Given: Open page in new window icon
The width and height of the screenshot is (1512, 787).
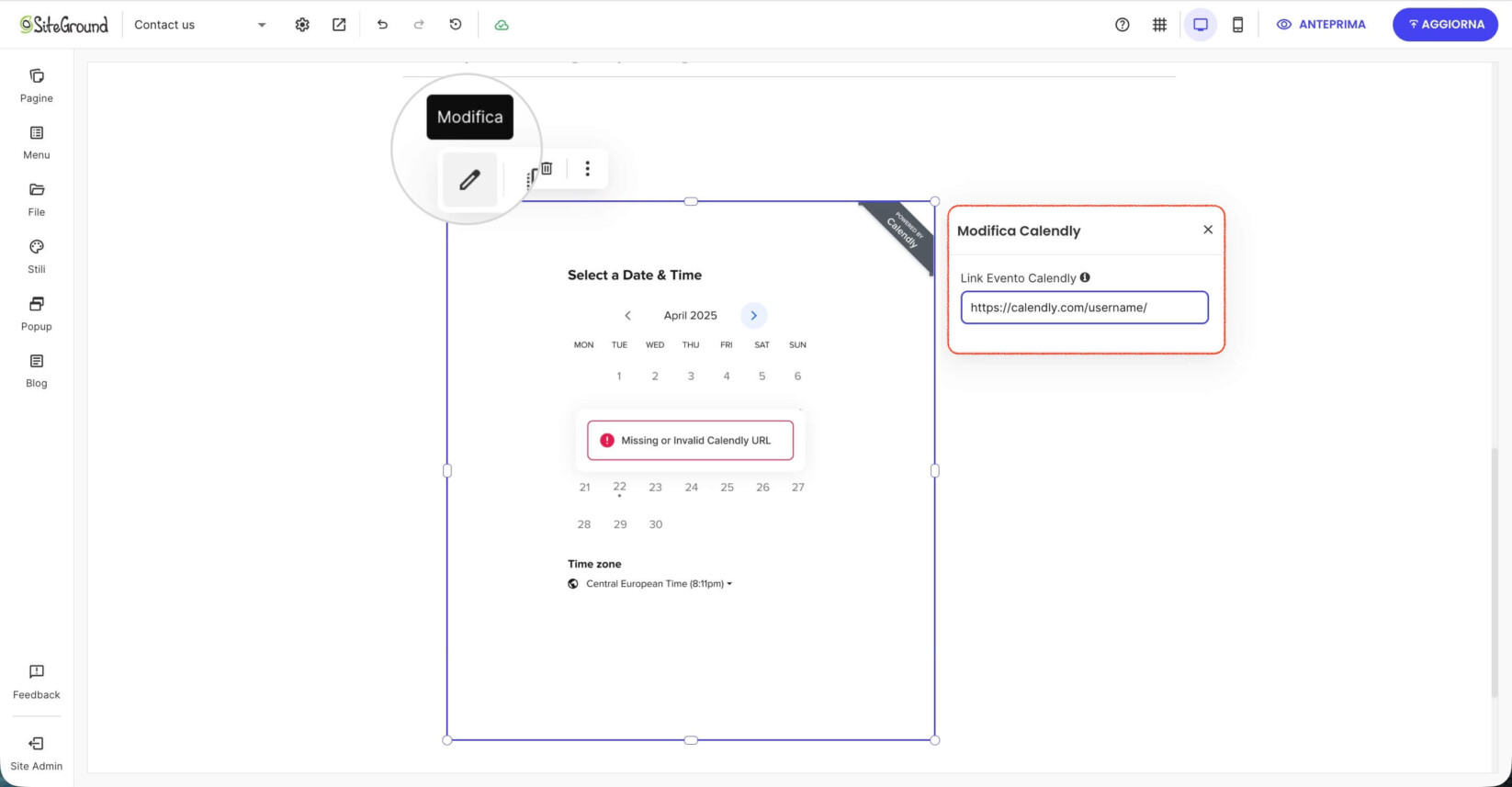Looking at the screenshot, I should pos(339,25).
